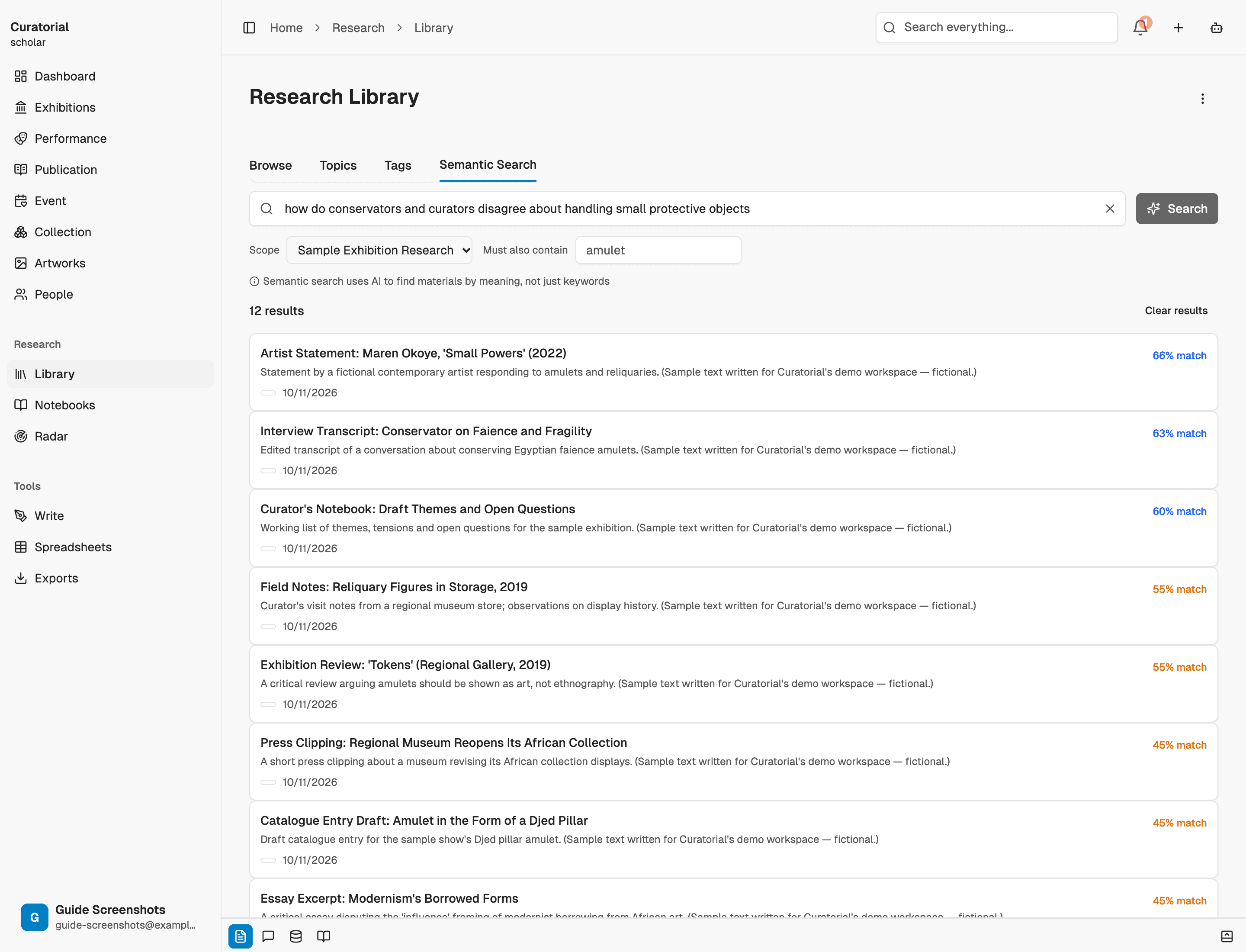This screenshot has width=1246, height=952.
Task: Open Notebooks in sidebar
Action: tap(110, 405)
